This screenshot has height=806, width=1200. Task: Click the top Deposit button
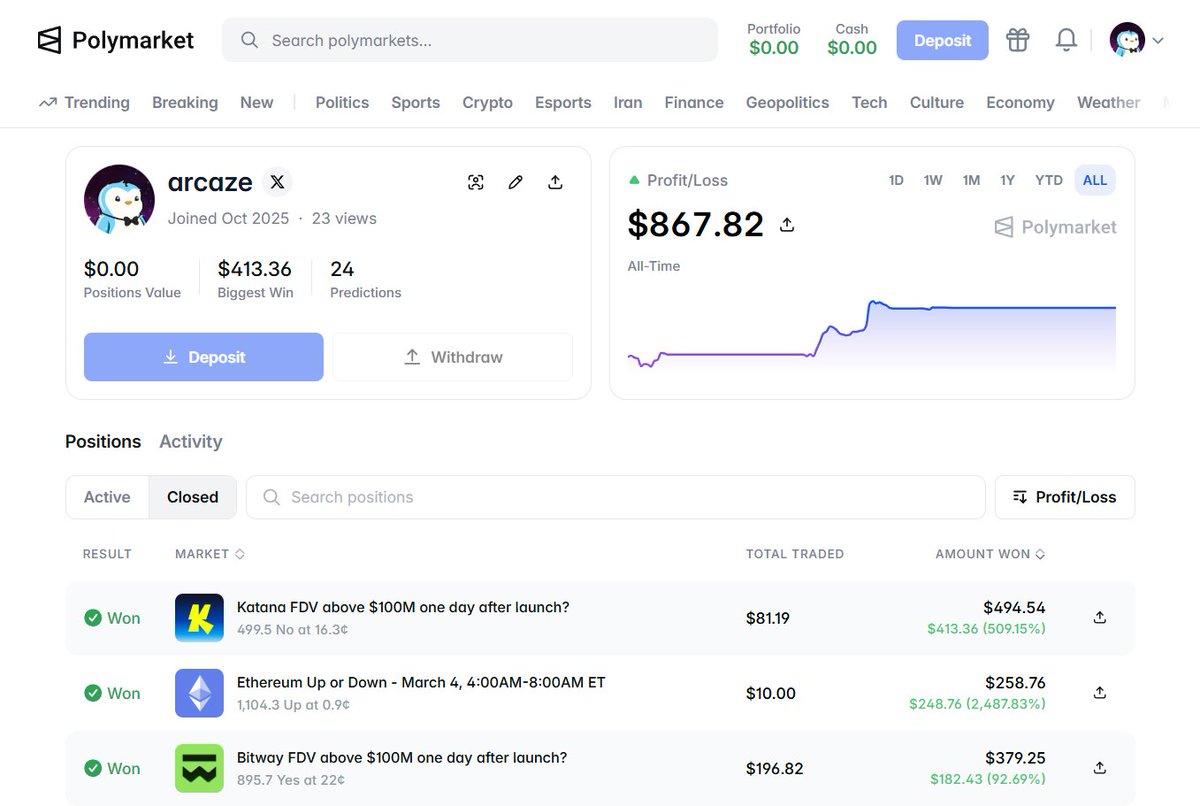tap(942, 40)
